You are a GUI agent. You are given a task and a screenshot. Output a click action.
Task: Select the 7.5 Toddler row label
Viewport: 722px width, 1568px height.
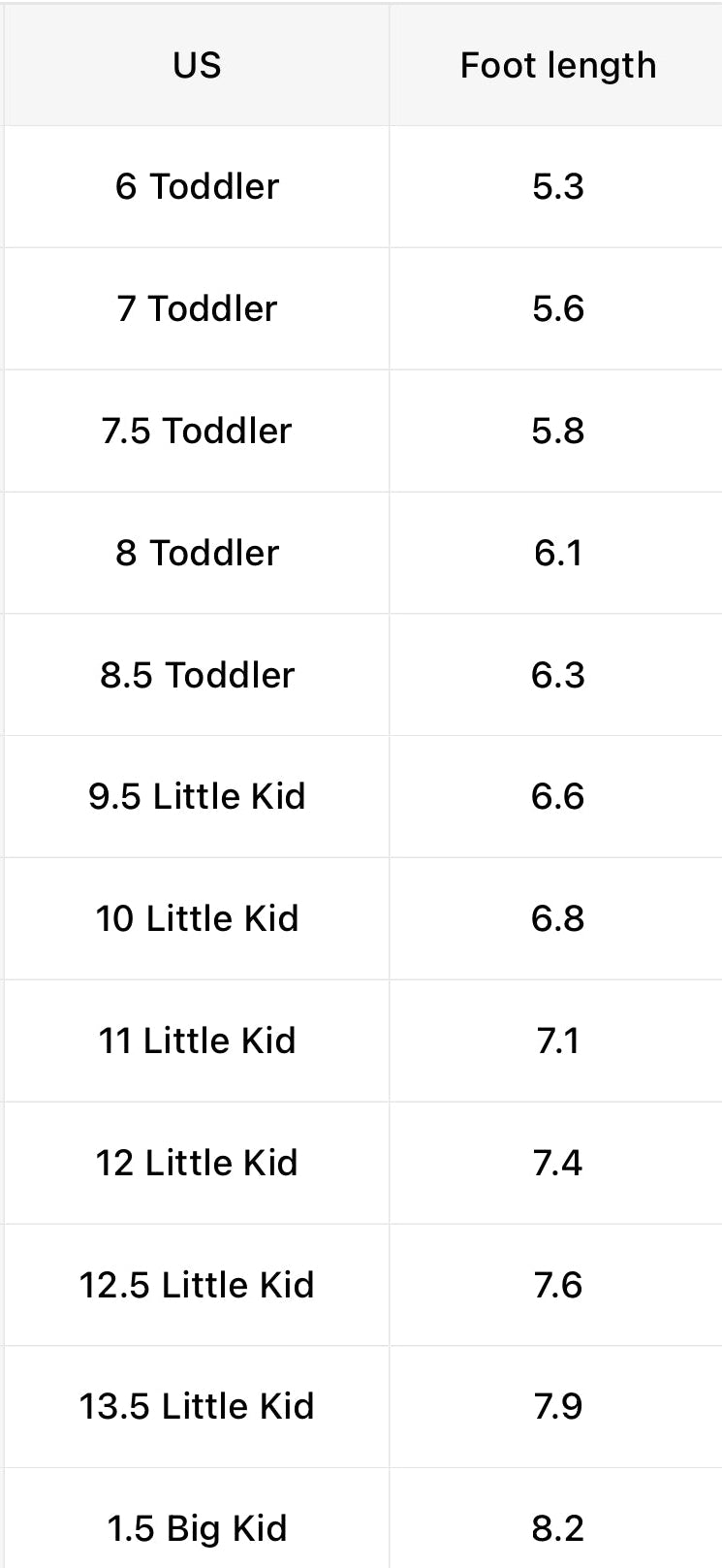[x=197, y=431]
